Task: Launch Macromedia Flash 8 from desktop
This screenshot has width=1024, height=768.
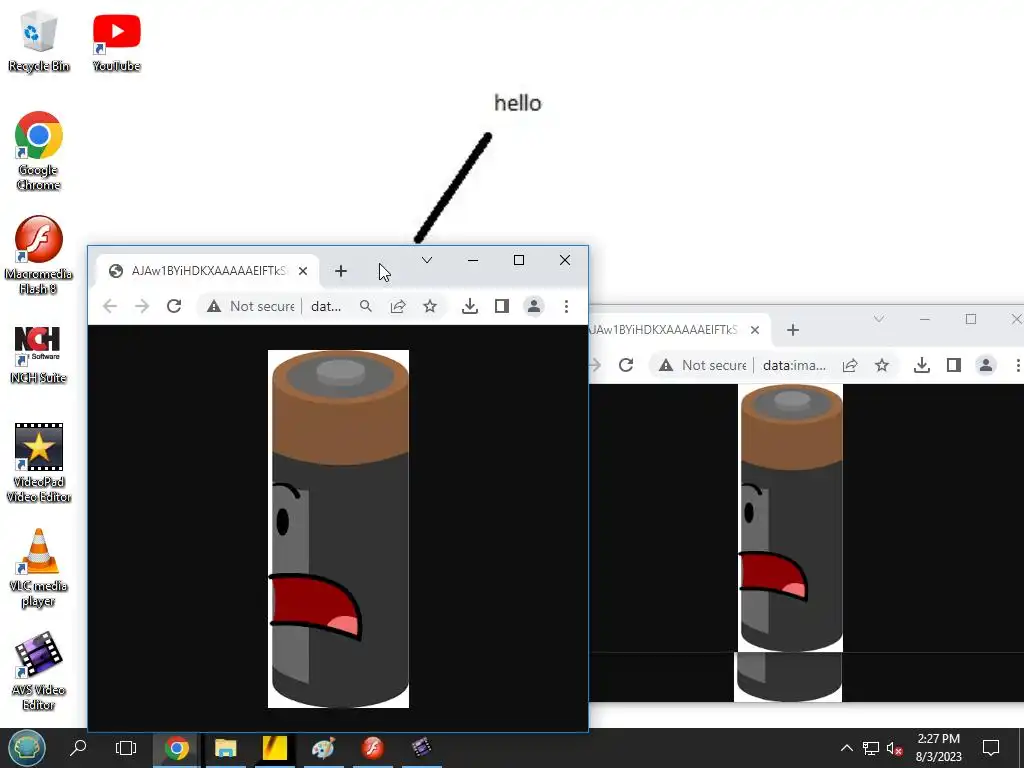Action: 39,255
